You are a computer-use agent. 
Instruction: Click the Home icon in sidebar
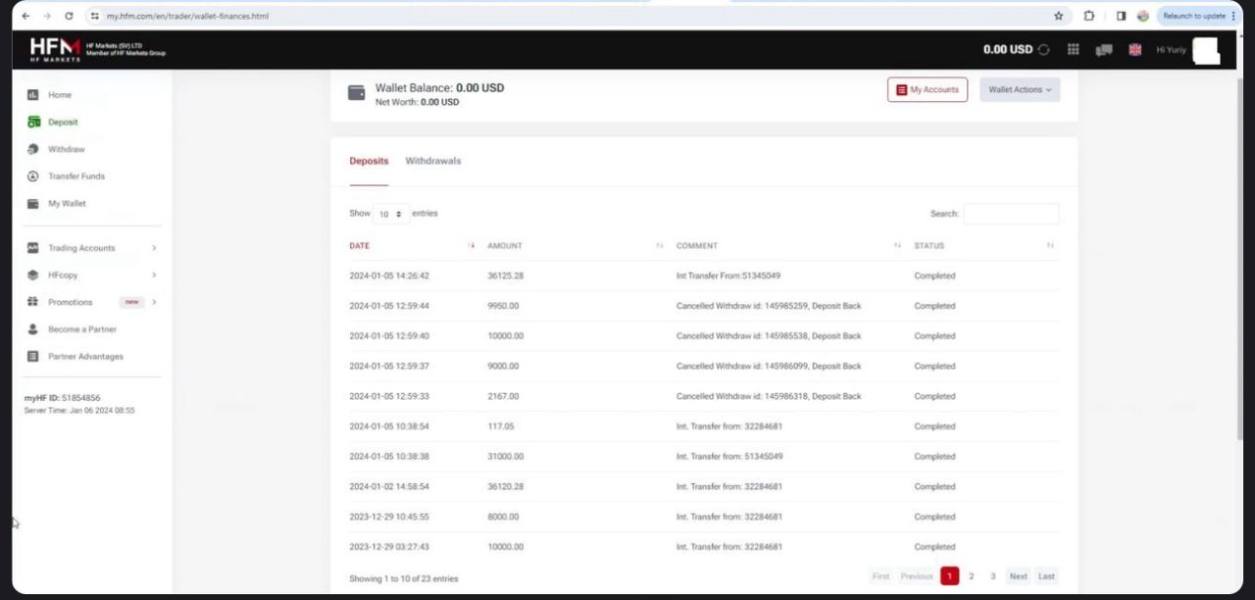pyautogui.click(x=32, y=95)
